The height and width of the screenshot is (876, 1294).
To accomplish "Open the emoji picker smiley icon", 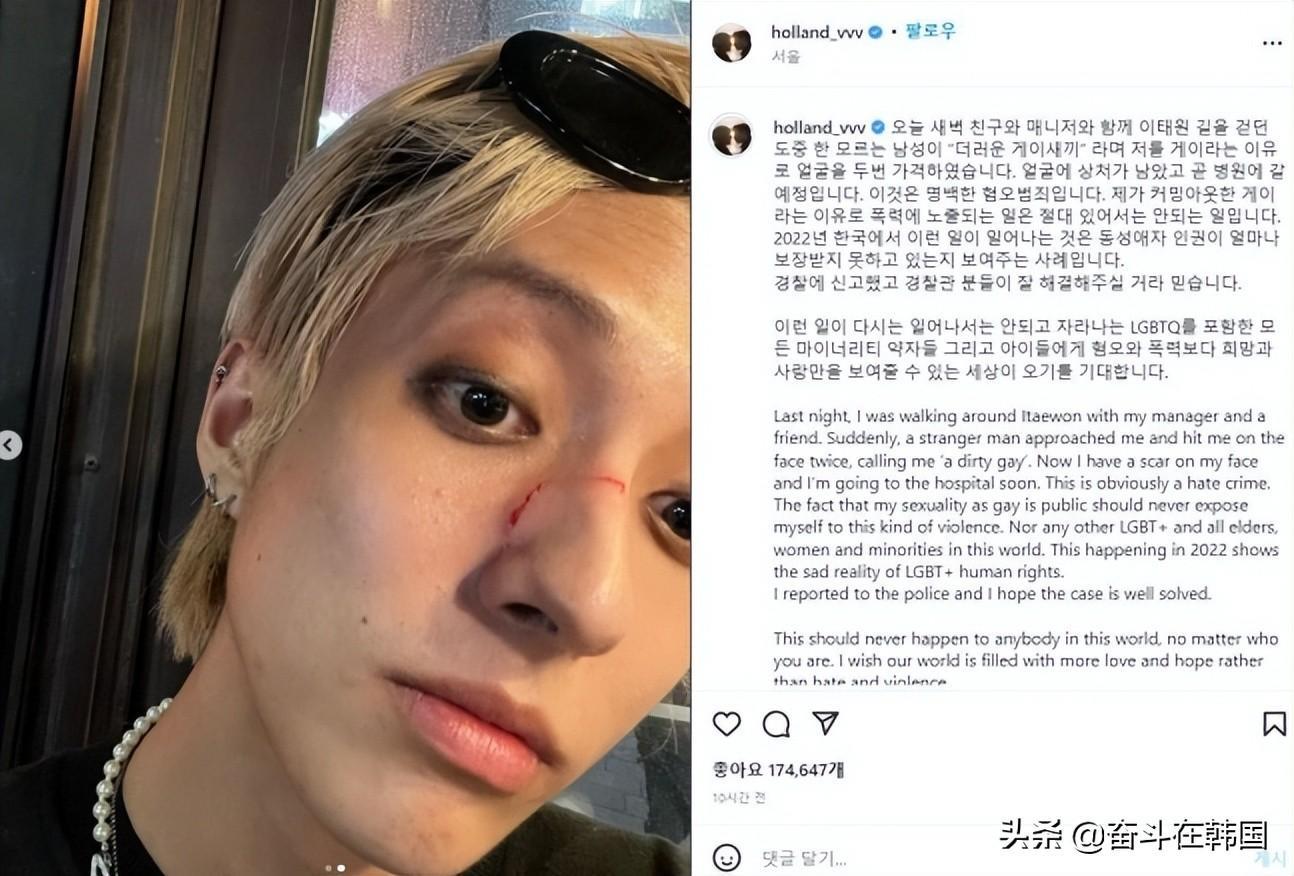I will pos(727,857).
